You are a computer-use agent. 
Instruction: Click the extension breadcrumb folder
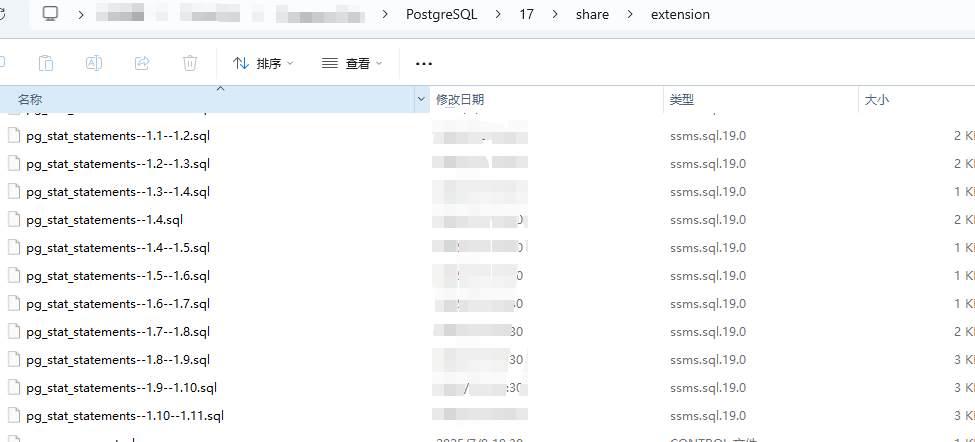pyautogui.click(x=680, y=14)
